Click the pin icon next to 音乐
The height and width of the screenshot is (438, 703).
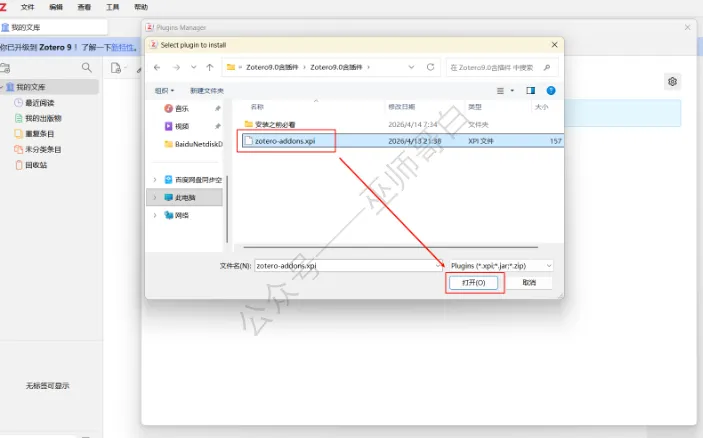click(217, 108)
